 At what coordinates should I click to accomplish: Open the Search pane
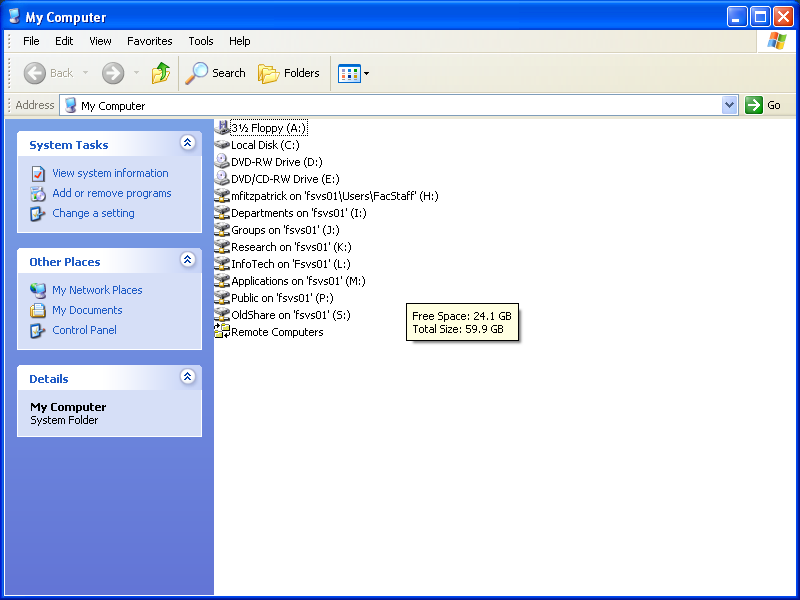[x=215, y=73]
